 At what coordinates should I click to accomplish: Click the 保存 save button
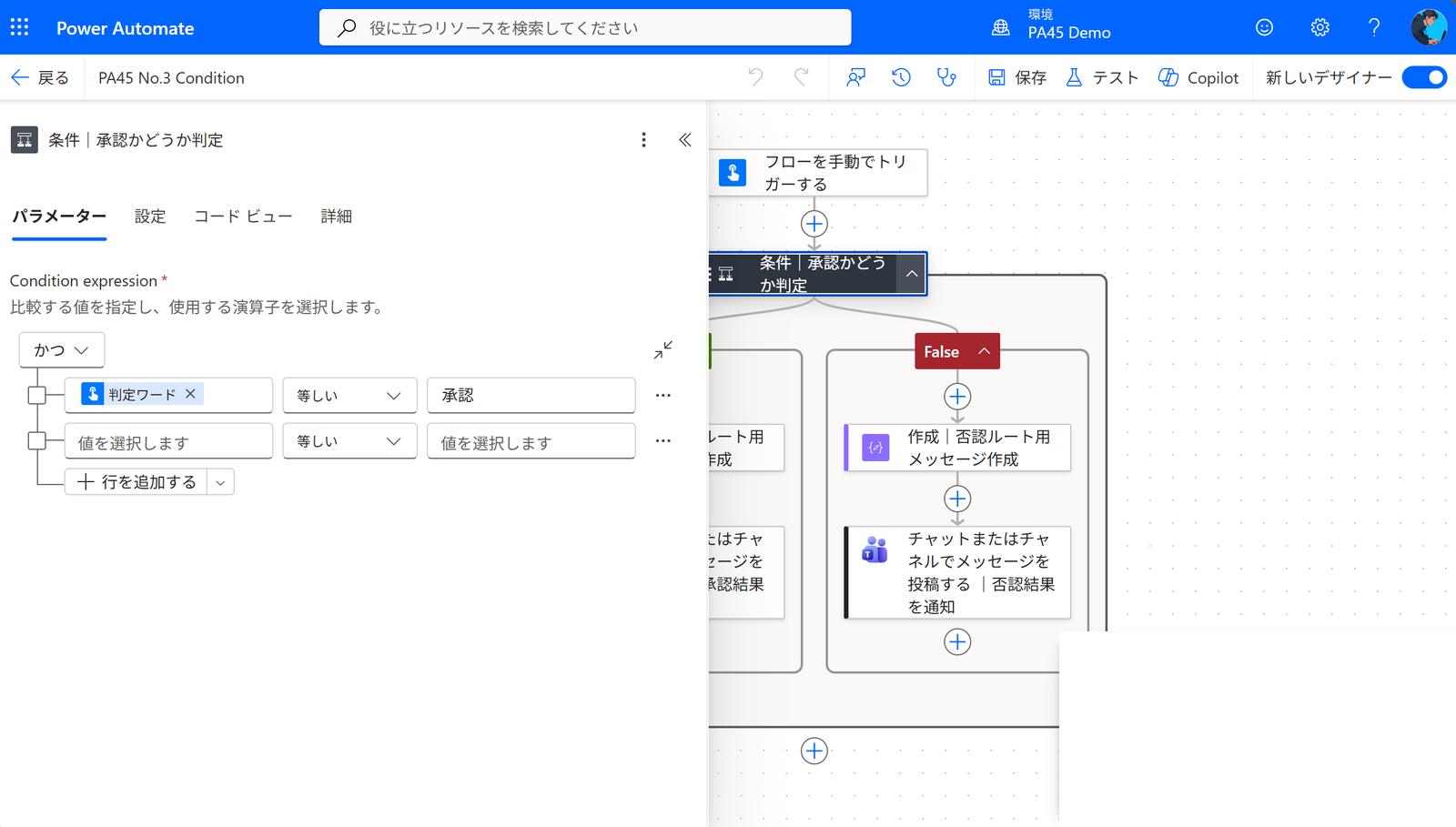coord(1017,77)
